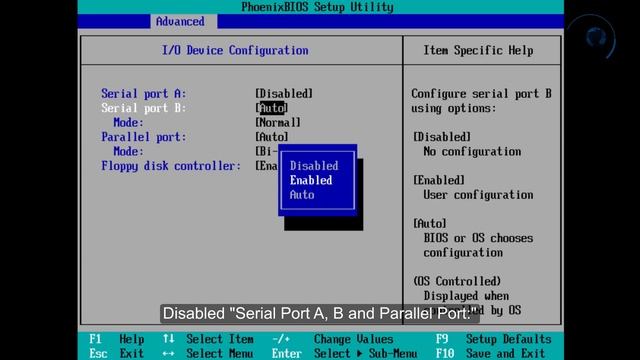Click Enter Select Sub-Menu hint

point(344,353)
